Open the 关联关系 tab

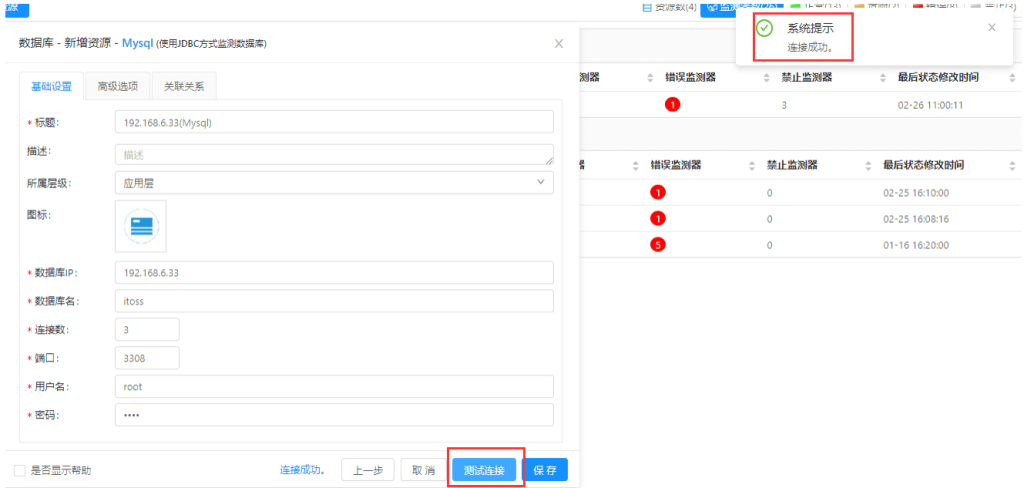click(183, 86)
